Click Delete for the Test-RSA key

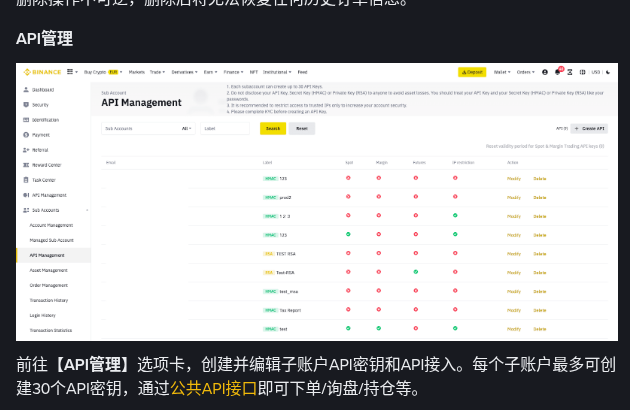(x=540, y=273)
